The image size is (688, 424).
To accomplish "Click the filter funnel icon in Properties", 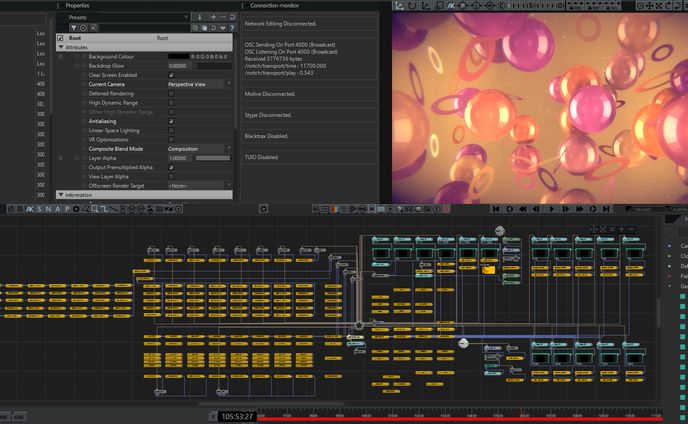I will [x=73, y=28].
